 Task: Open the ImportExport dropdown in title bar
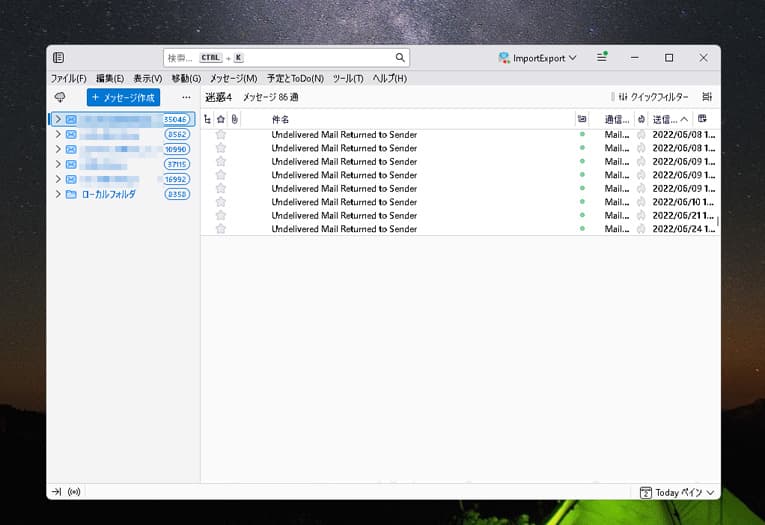click(x=538, y=58)
